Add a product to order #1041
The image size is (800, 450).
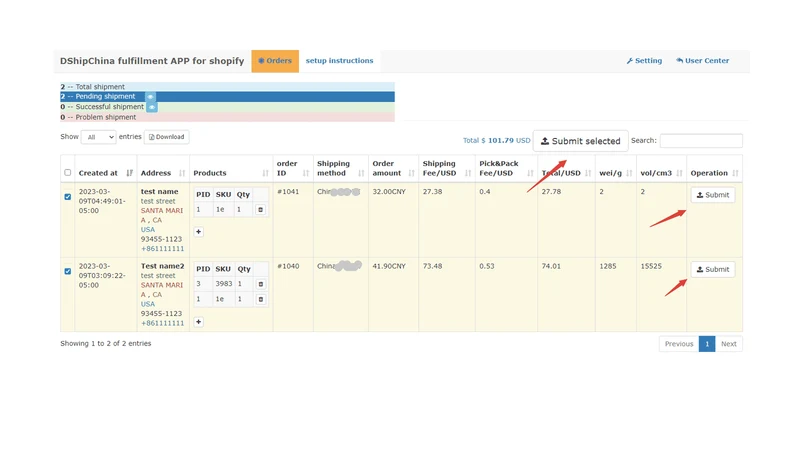198,232
